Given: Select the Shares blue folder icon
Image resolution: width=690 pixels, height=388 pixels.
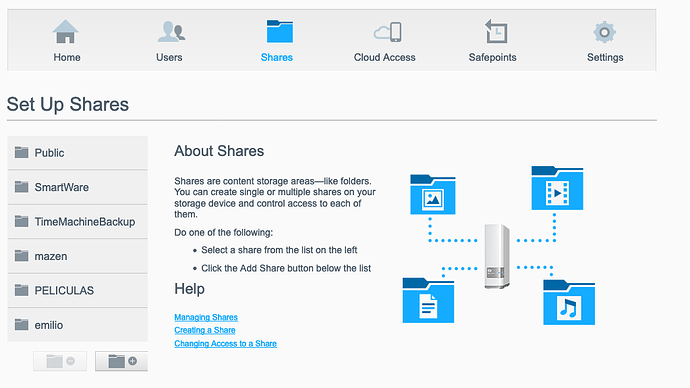Looking at the screenshot, I should 280,31.
